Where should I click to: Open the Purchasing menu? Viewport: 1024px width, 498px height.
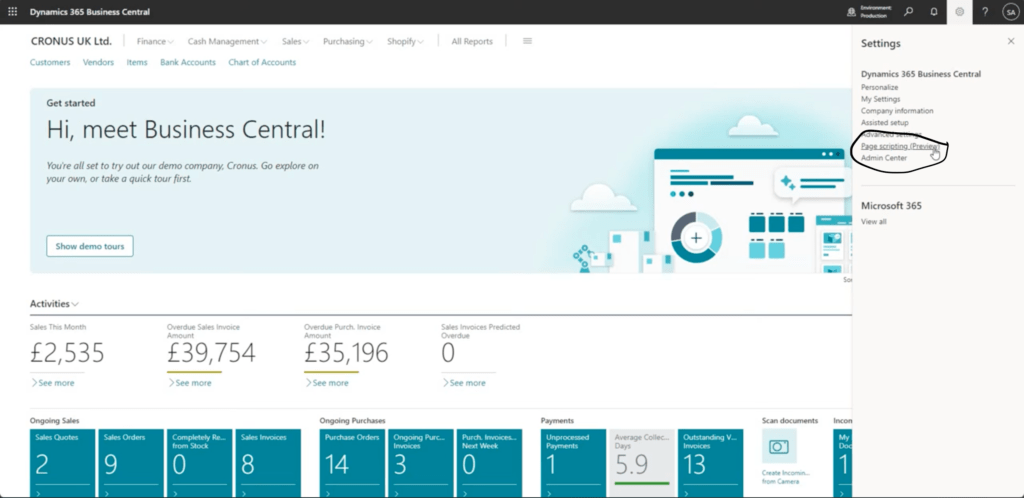347,42
